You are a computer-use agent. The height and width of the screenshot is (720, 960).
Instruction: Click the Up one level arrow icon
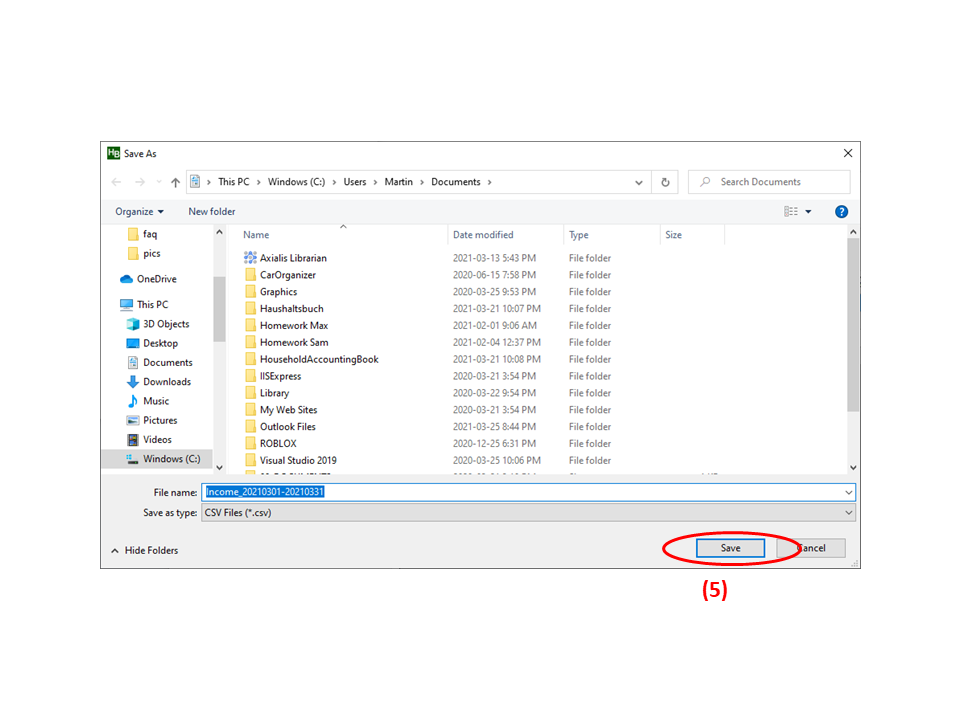click(x=176, y=182)
